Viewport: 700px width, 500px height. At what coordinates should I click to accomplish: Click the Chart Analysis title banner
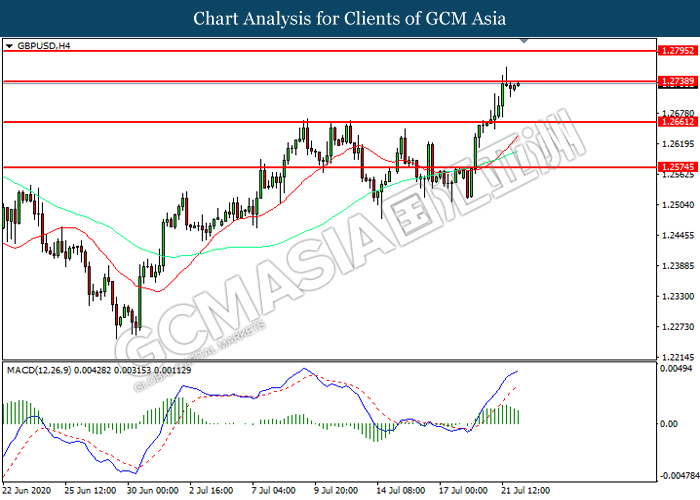point(350,19)
